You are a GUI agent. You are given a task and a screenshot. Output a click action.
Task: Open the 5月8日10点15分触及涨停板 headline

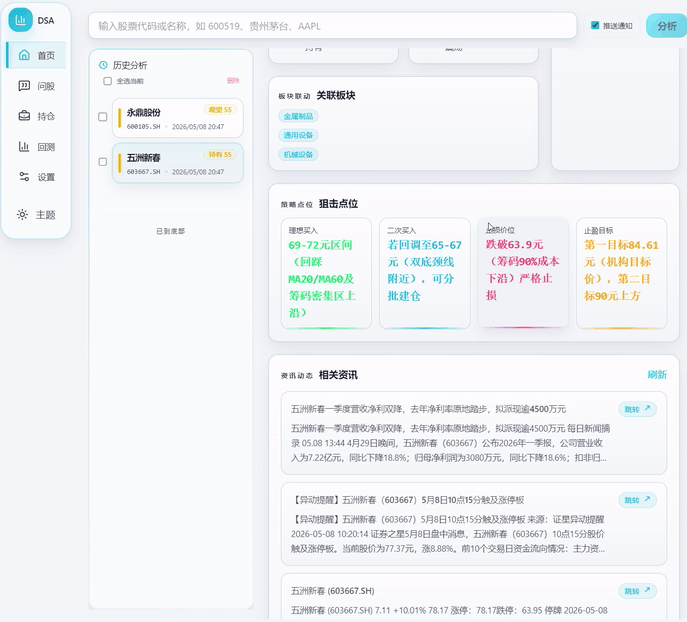[x=407, y=500]
